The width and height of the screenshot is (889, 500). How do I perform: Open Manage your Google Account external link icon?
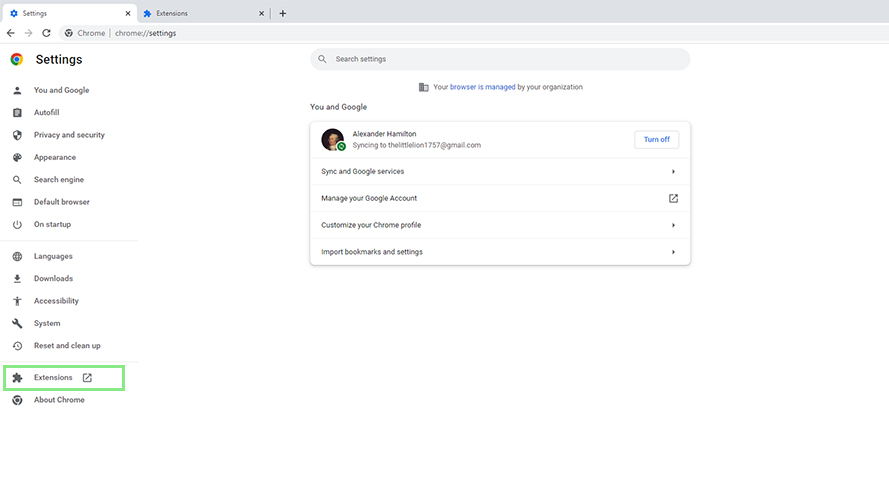[x=673, y=198]
